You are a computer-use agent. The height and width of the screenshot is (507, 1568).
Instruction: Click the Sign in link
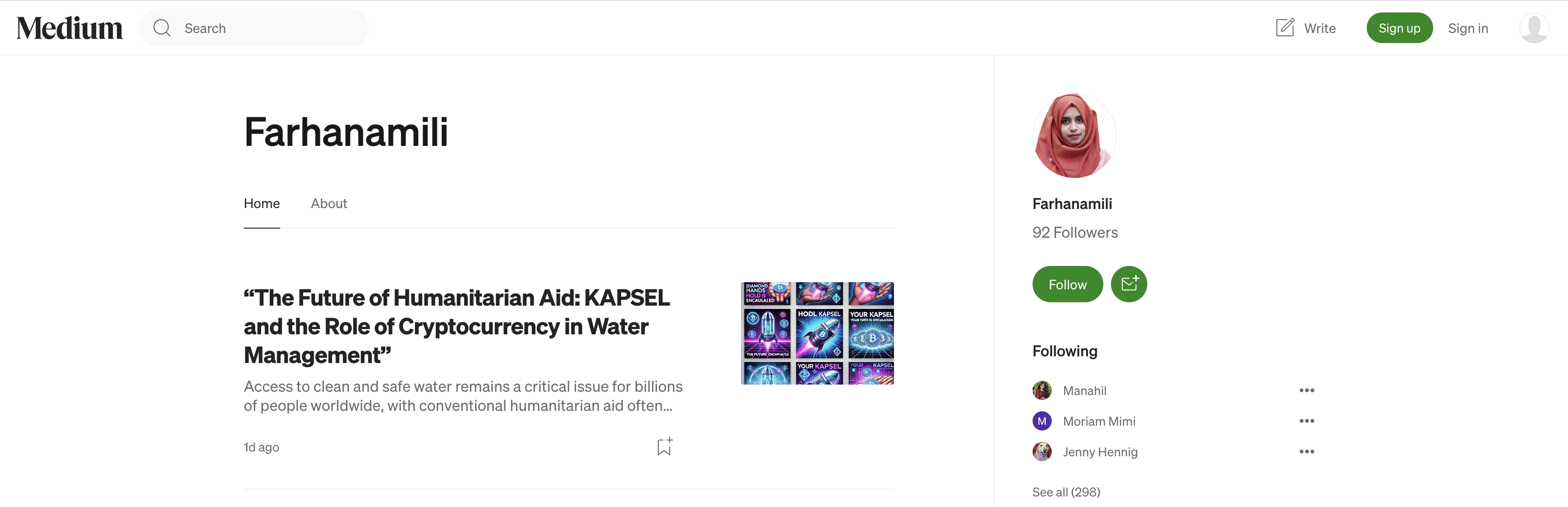coord(1468,28)
